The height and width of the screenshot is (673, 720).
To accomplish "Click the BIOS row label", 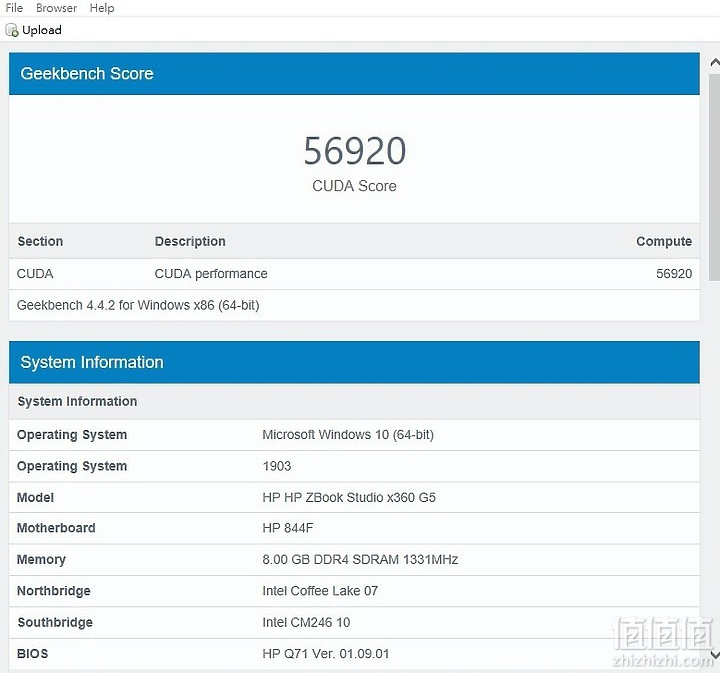I will coord(33,654).
